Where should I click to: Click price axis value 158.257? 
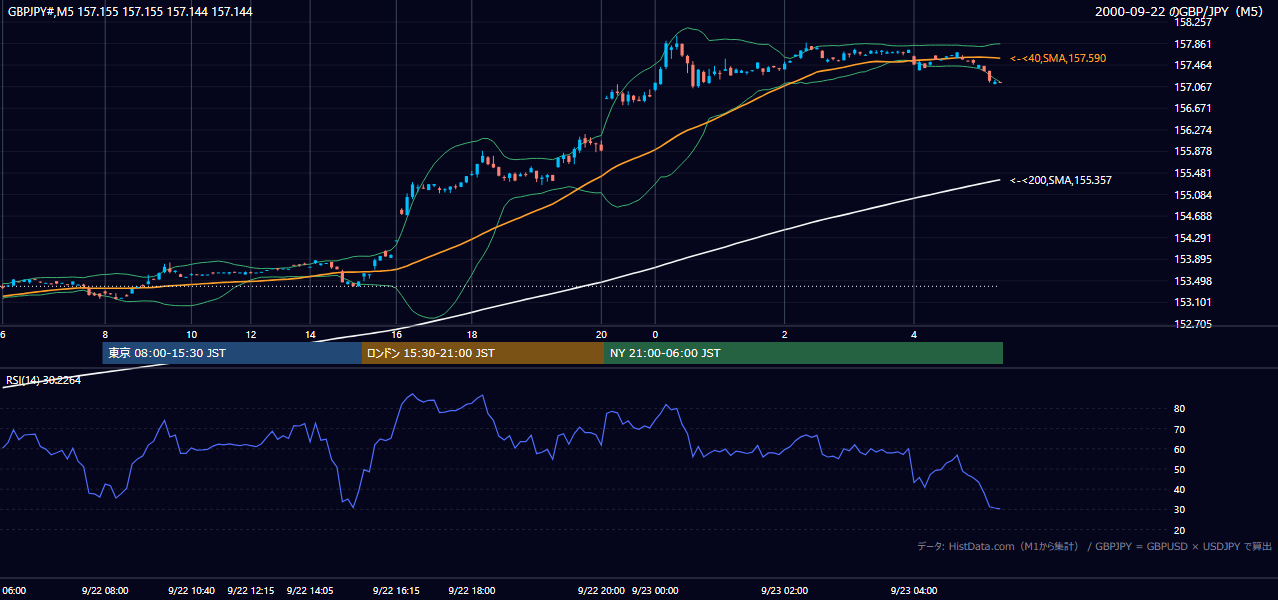(x=1193, y=22)
